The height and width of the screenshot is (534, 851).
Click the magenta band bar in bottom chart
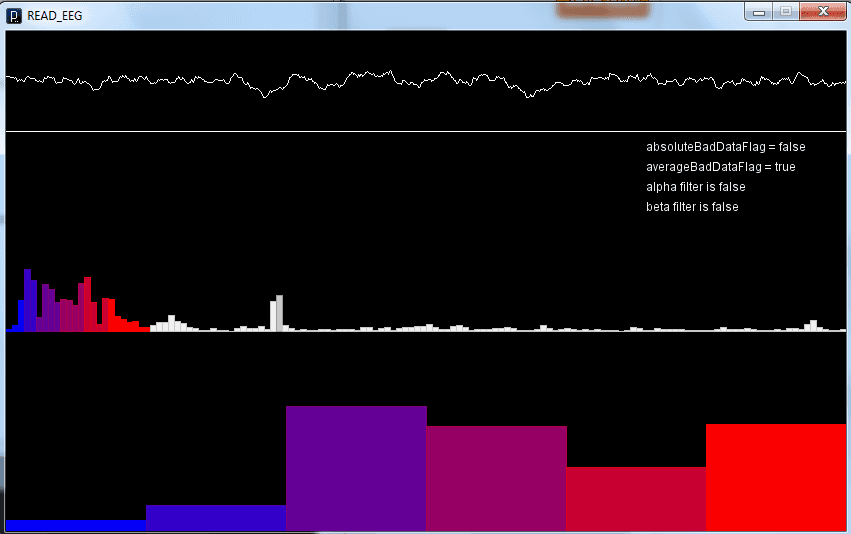496,478
